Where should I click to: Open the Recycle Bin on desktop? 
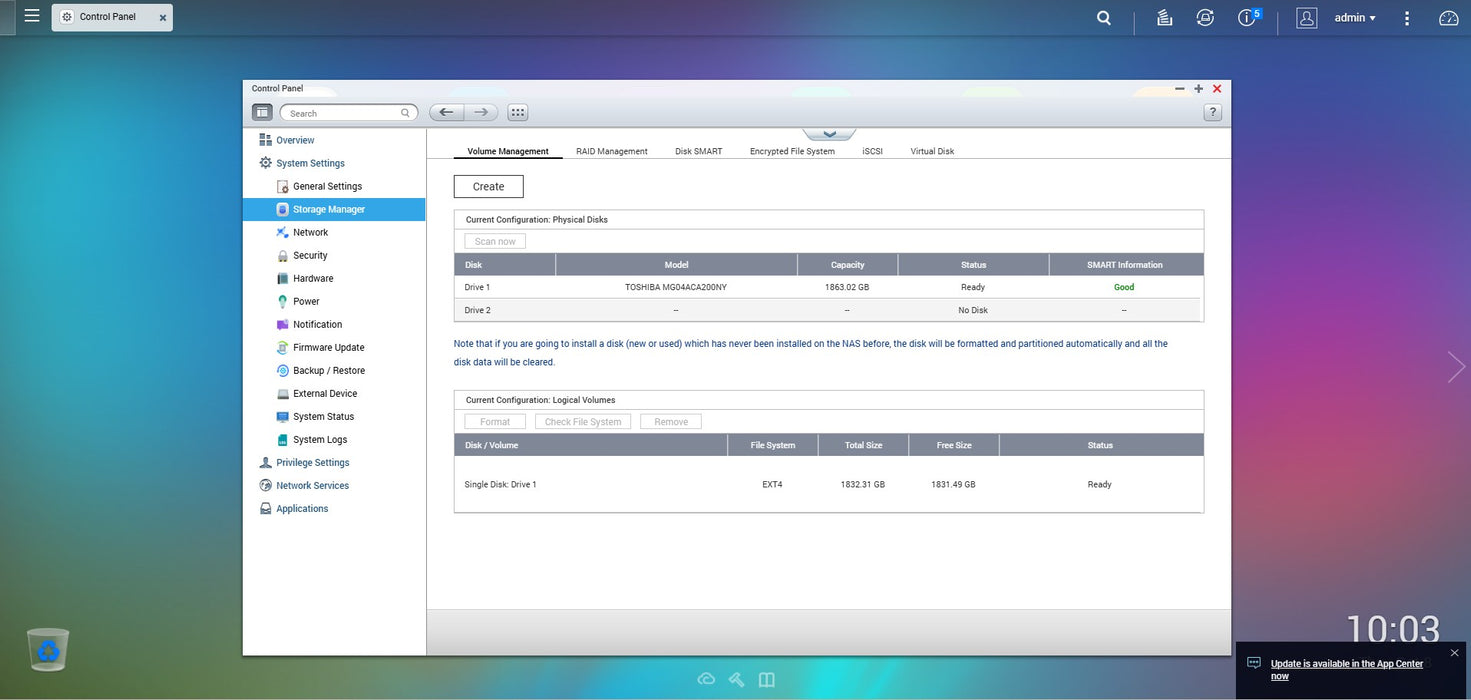pos(48,650)
